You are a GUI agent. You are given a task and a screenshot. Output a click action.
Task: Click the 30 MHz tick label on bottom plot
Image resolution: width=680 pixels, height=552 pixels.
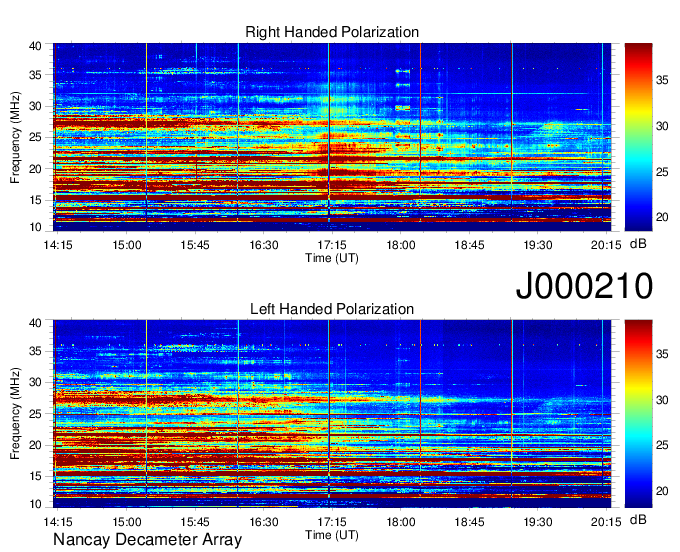coord(35,382)
